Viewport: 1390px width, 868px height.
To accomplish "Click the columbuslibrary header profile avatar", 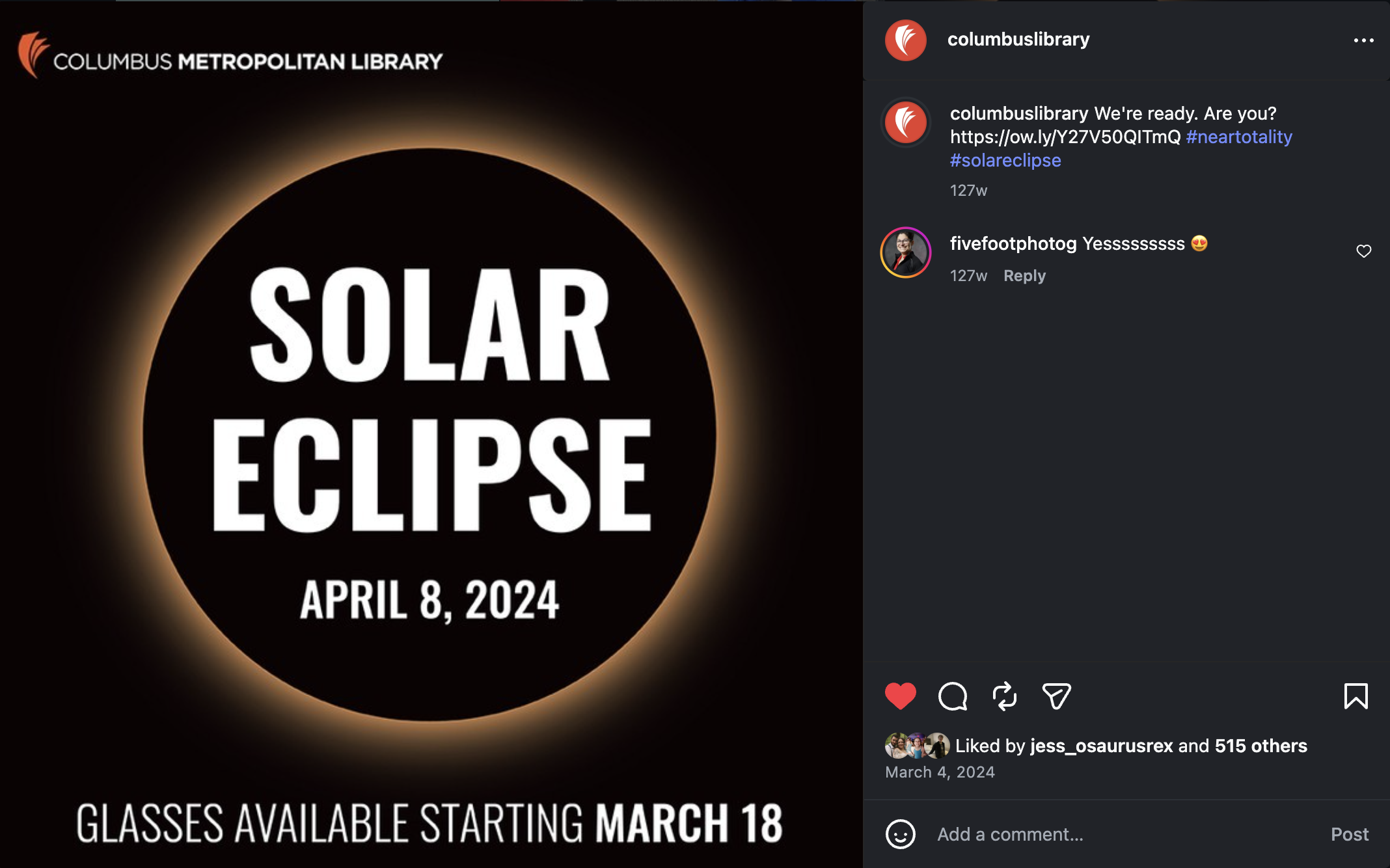I will [906, 40].
